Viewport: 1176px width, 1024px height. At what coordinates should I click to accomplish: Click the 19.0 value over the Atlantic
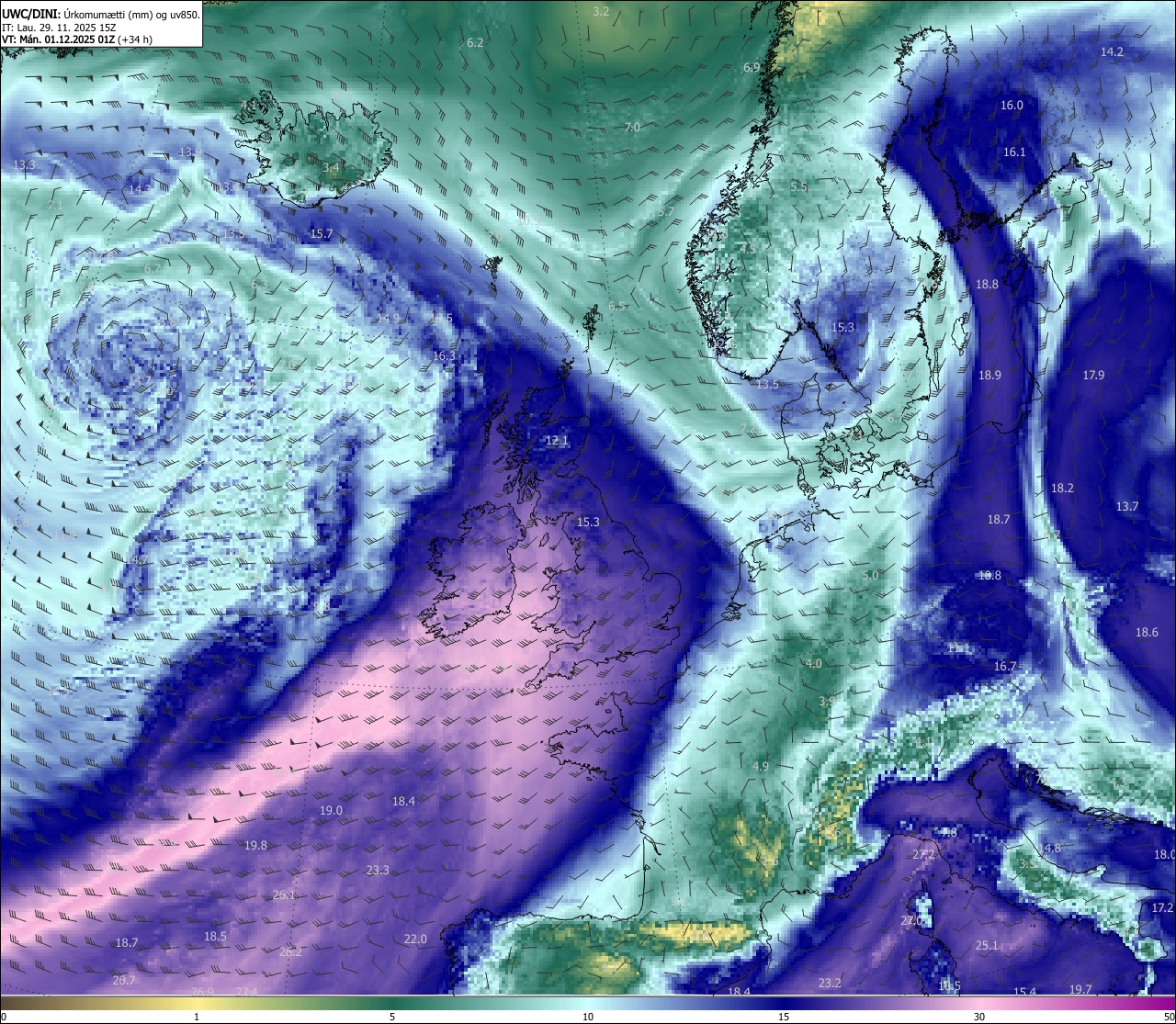(x=331, y=811)
